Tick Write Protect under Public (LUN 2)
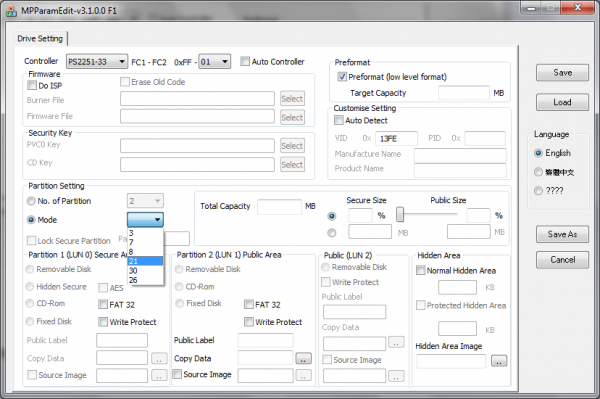 pyautogui.click(x=326, y=282)
